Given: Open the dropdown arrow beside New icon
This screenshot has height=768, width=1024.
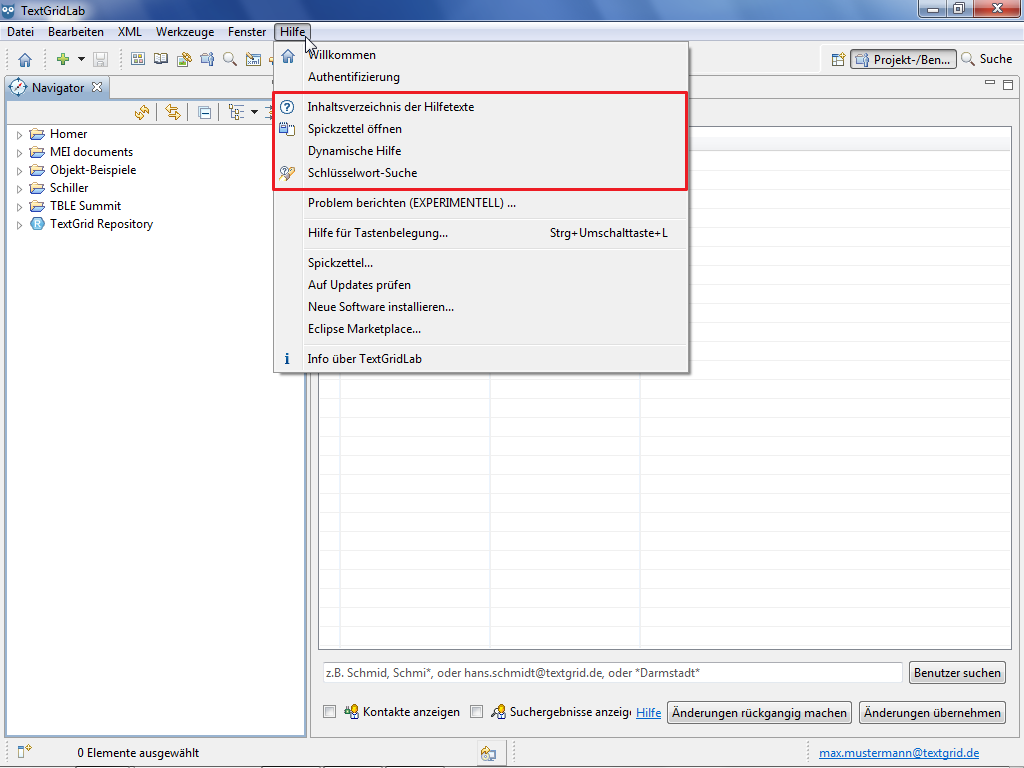Looking at the screenshot, I should tap(81, 60).
